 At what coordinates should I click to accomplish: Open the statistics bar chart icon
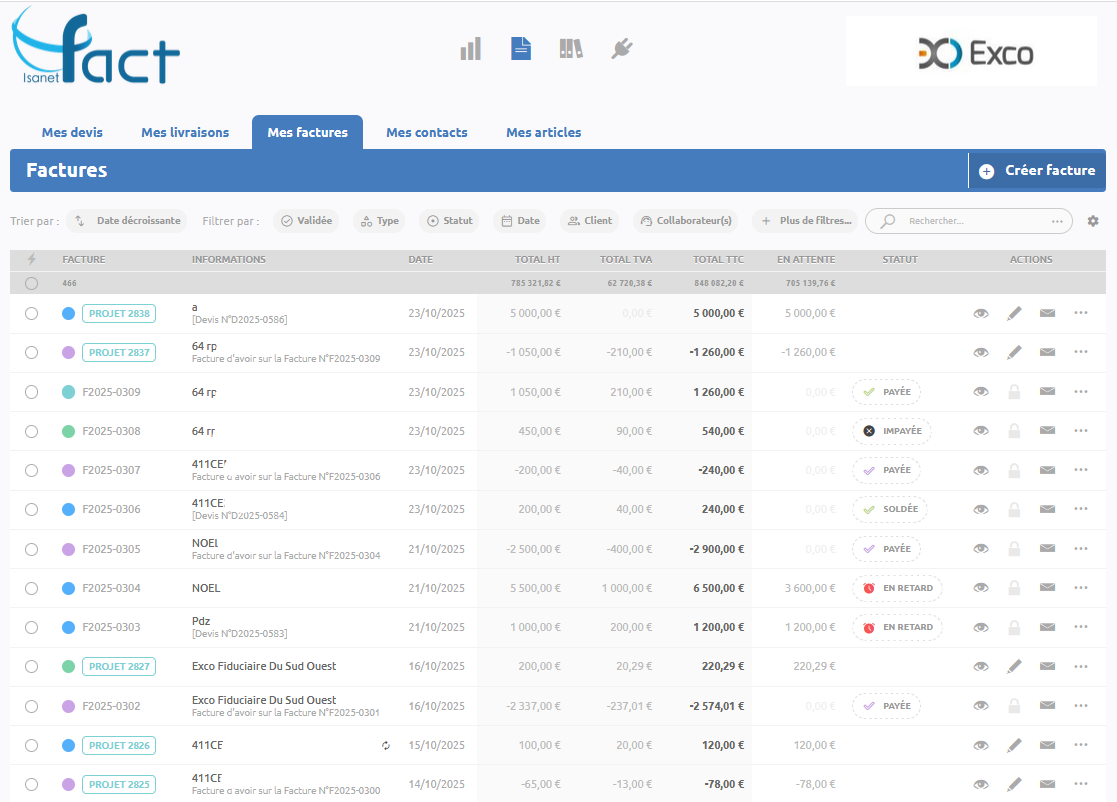471,49
